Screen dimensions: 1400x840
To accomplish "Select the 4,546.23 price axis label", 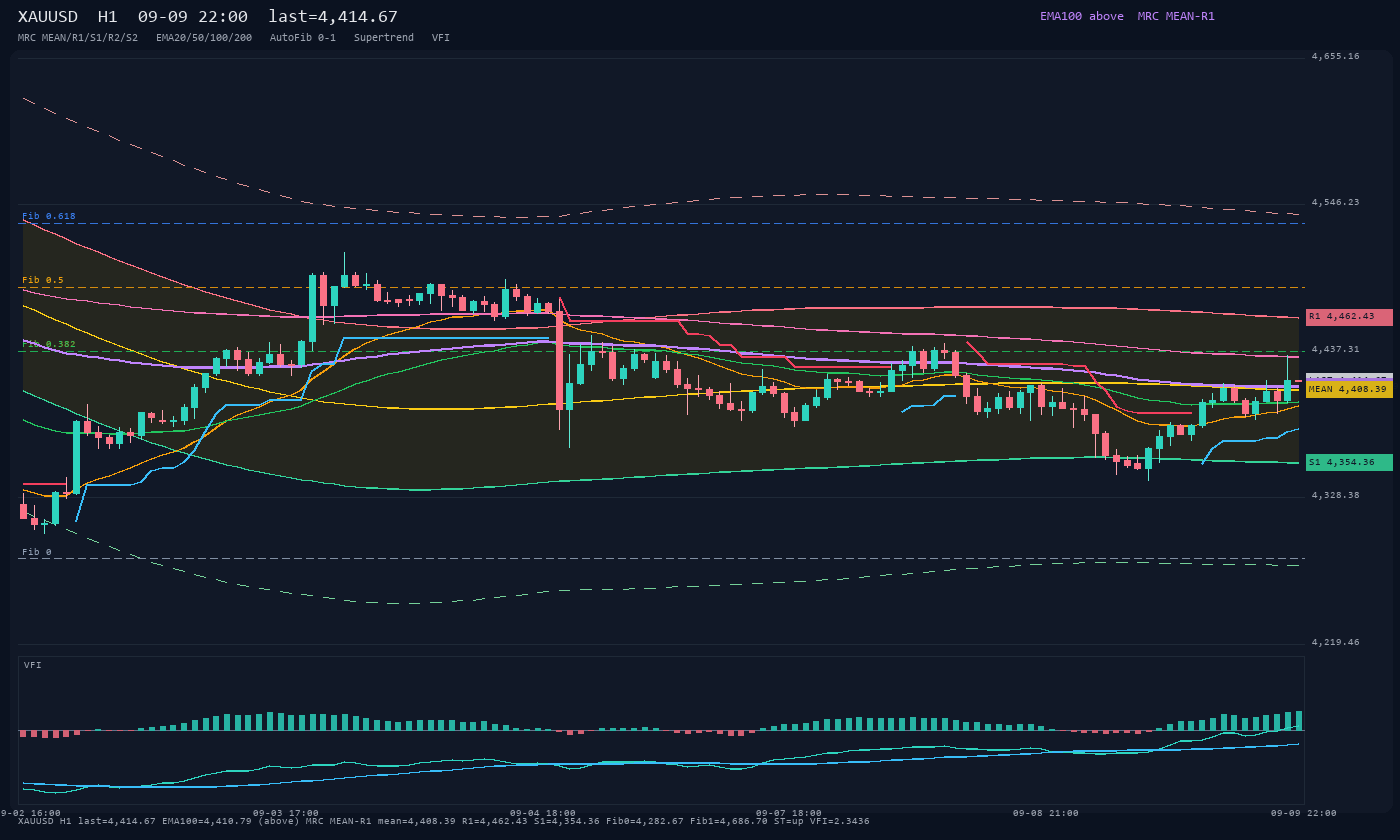I will (1335, 202).
